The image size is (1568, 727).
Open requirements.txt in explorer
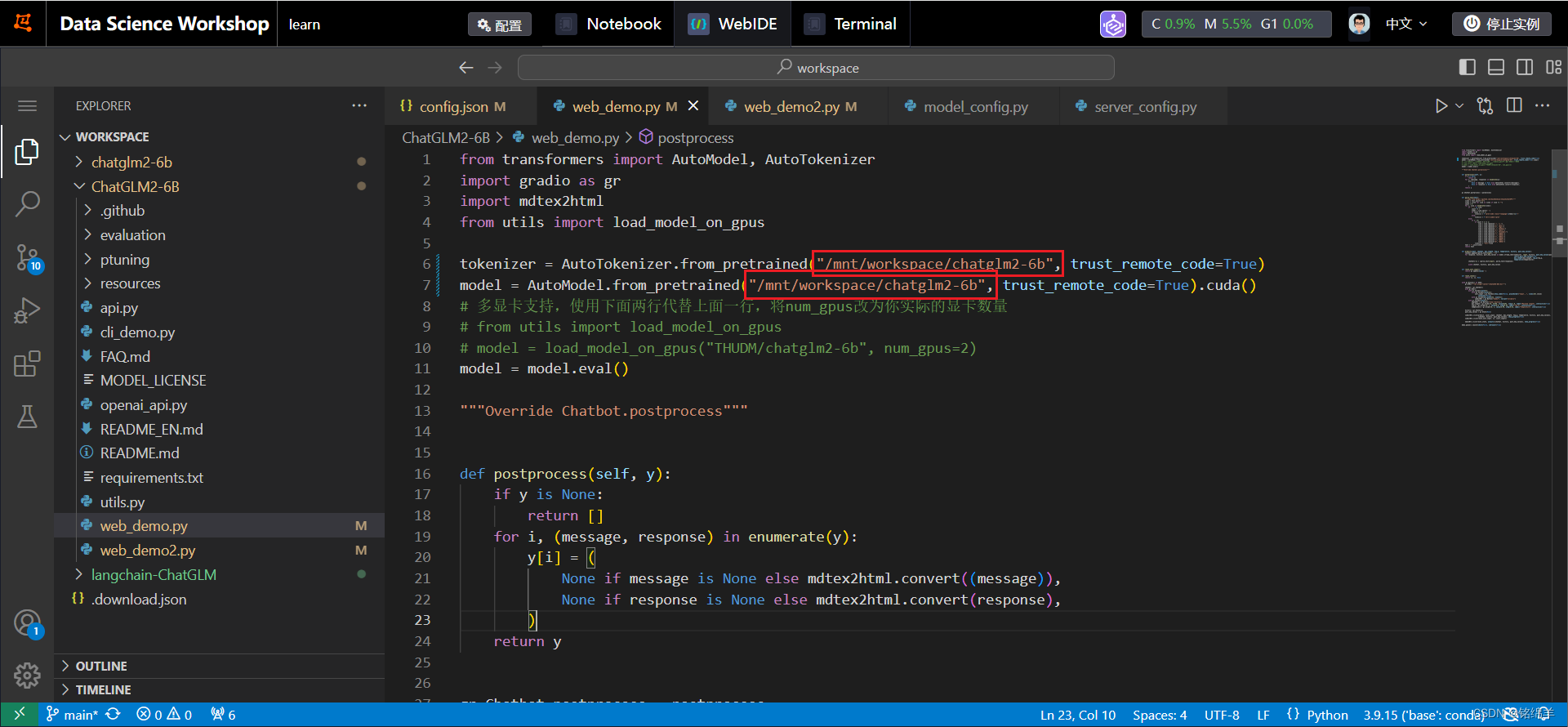[x=219, y=477]
